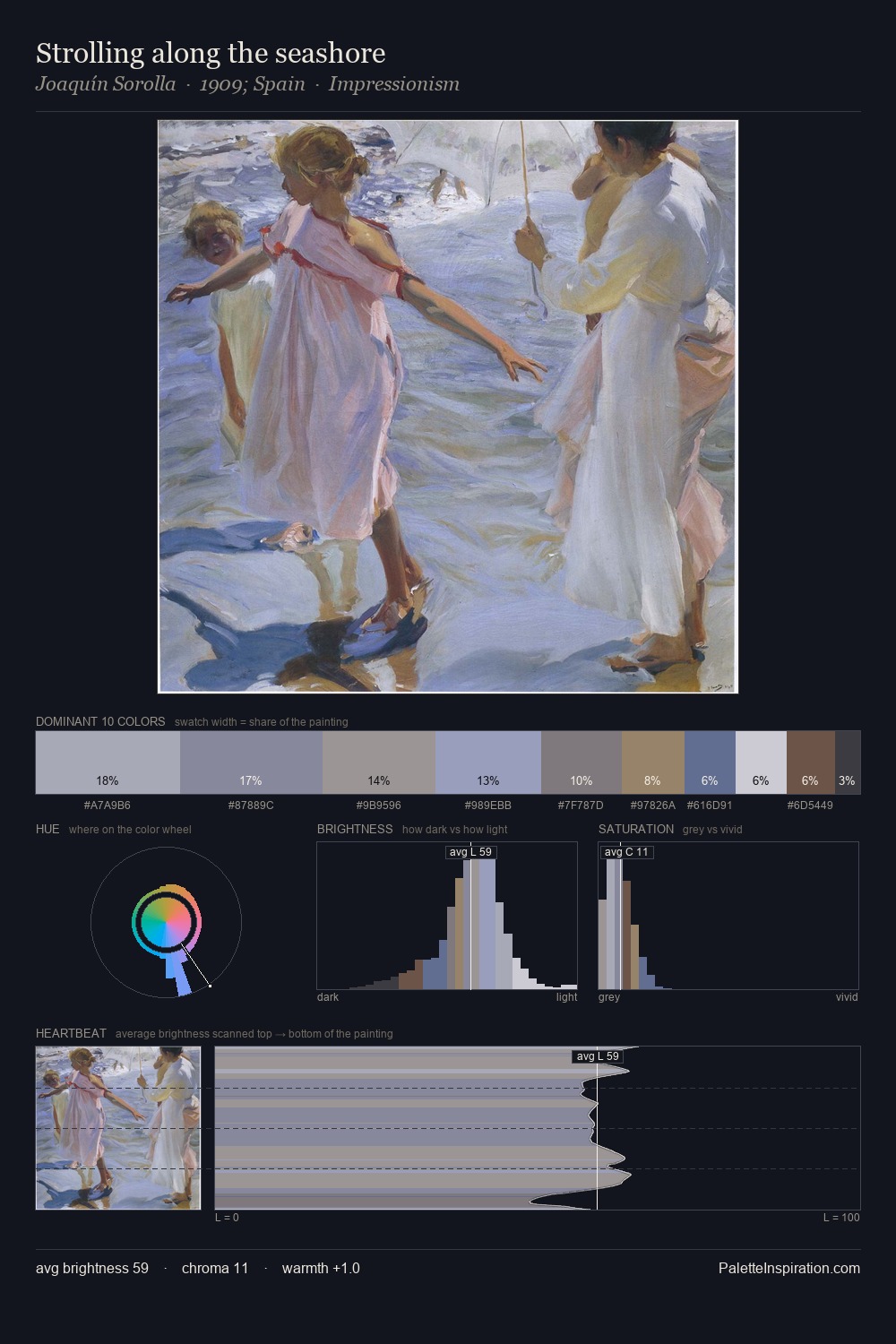Viewport: 896px width, 1344px height.
Task: Click the hex label #7F787D
Action: point(582,806)
